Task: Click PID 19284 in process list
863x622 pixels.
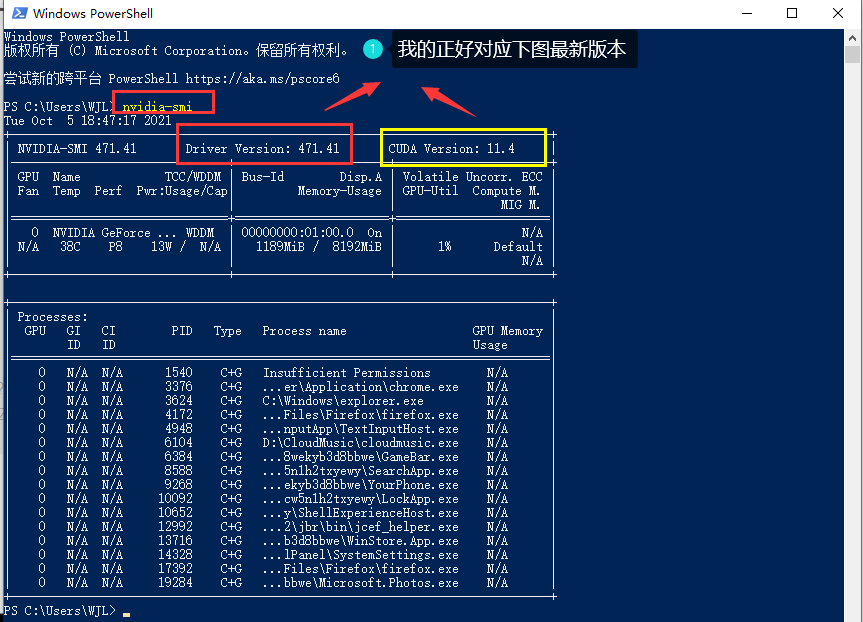Action: coord(176,583)
